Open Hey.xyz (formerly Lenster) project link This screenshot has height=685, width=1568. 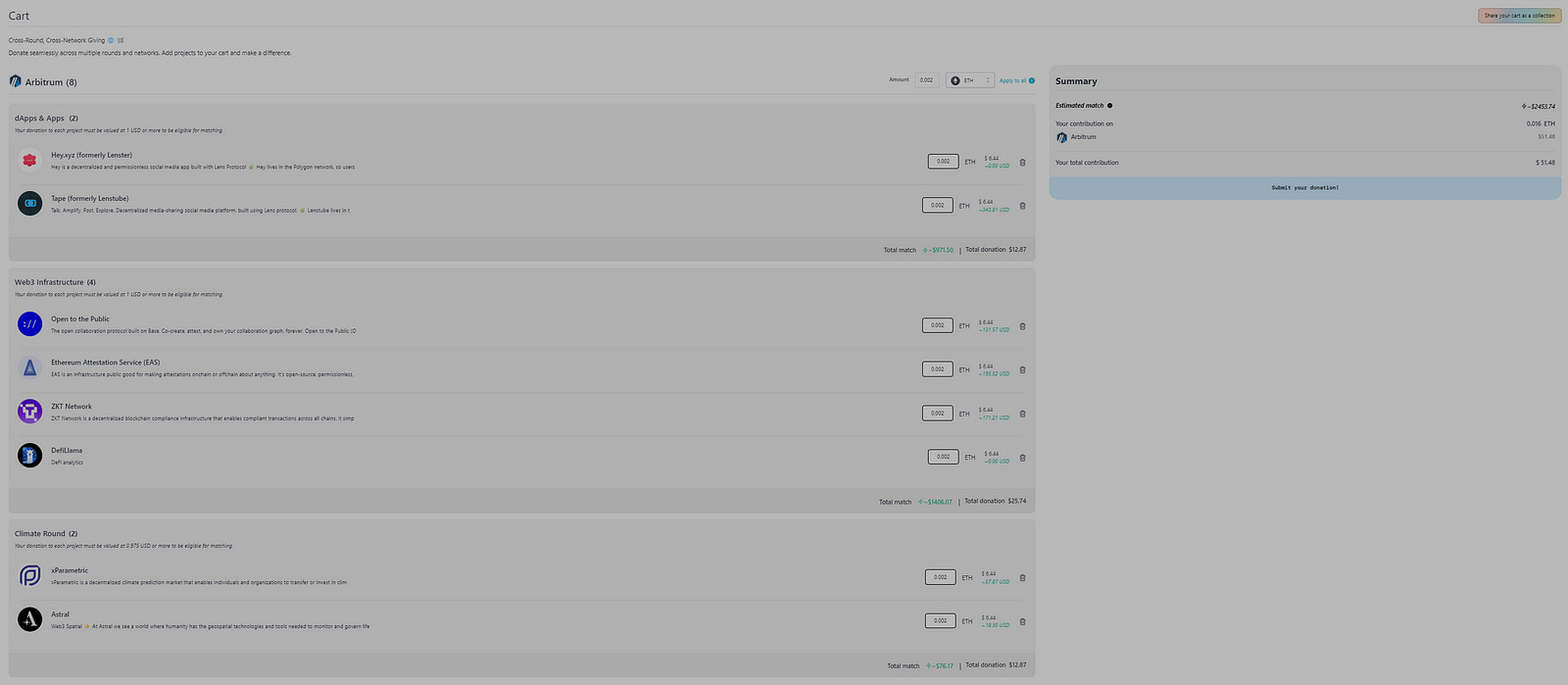point(91,155)
